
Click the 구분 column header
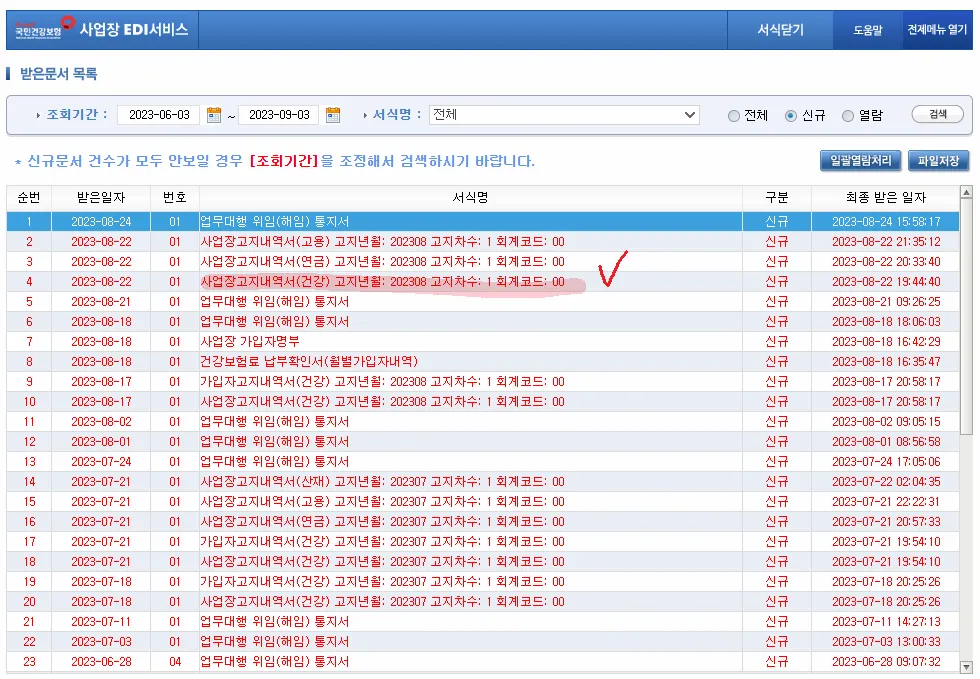point(777,198)
